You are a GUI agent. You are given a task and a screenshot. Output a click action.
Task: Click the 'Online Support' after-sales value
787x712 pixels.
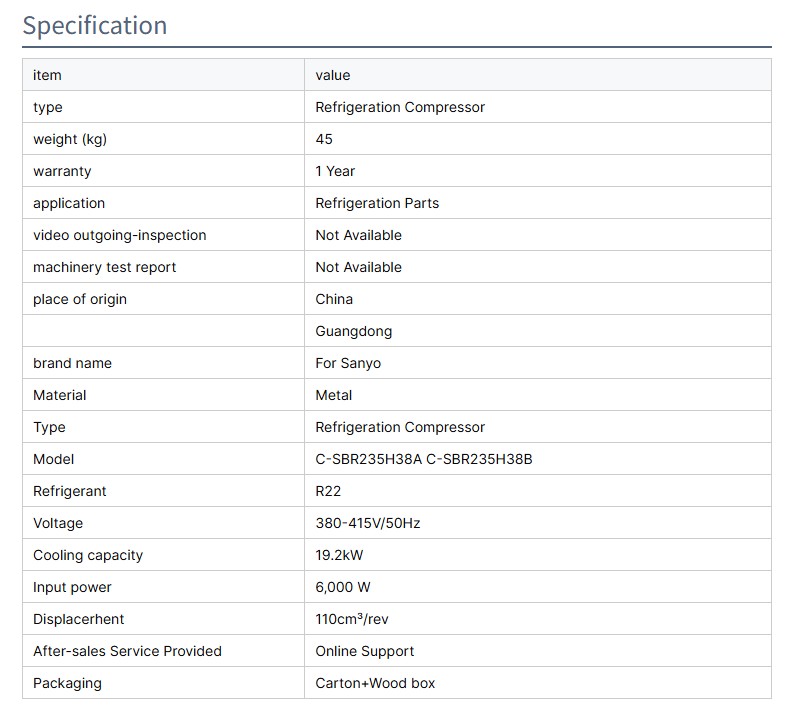tap(365, 651)
